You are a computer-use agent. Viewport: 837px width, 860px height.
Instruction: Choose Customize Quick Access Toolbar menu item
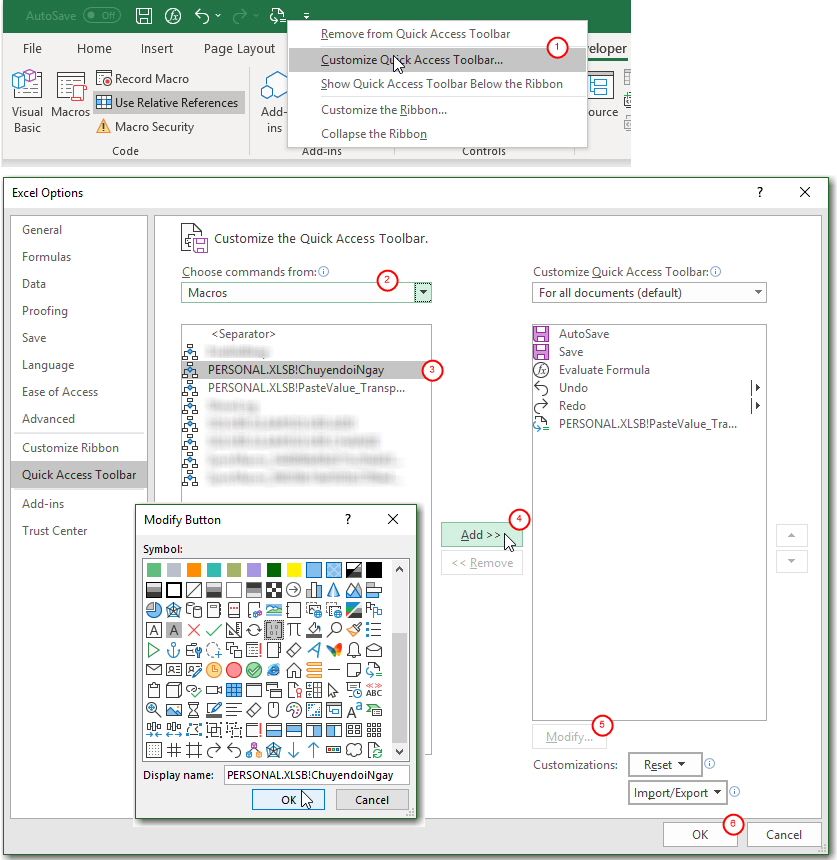(x=437, y=60)
